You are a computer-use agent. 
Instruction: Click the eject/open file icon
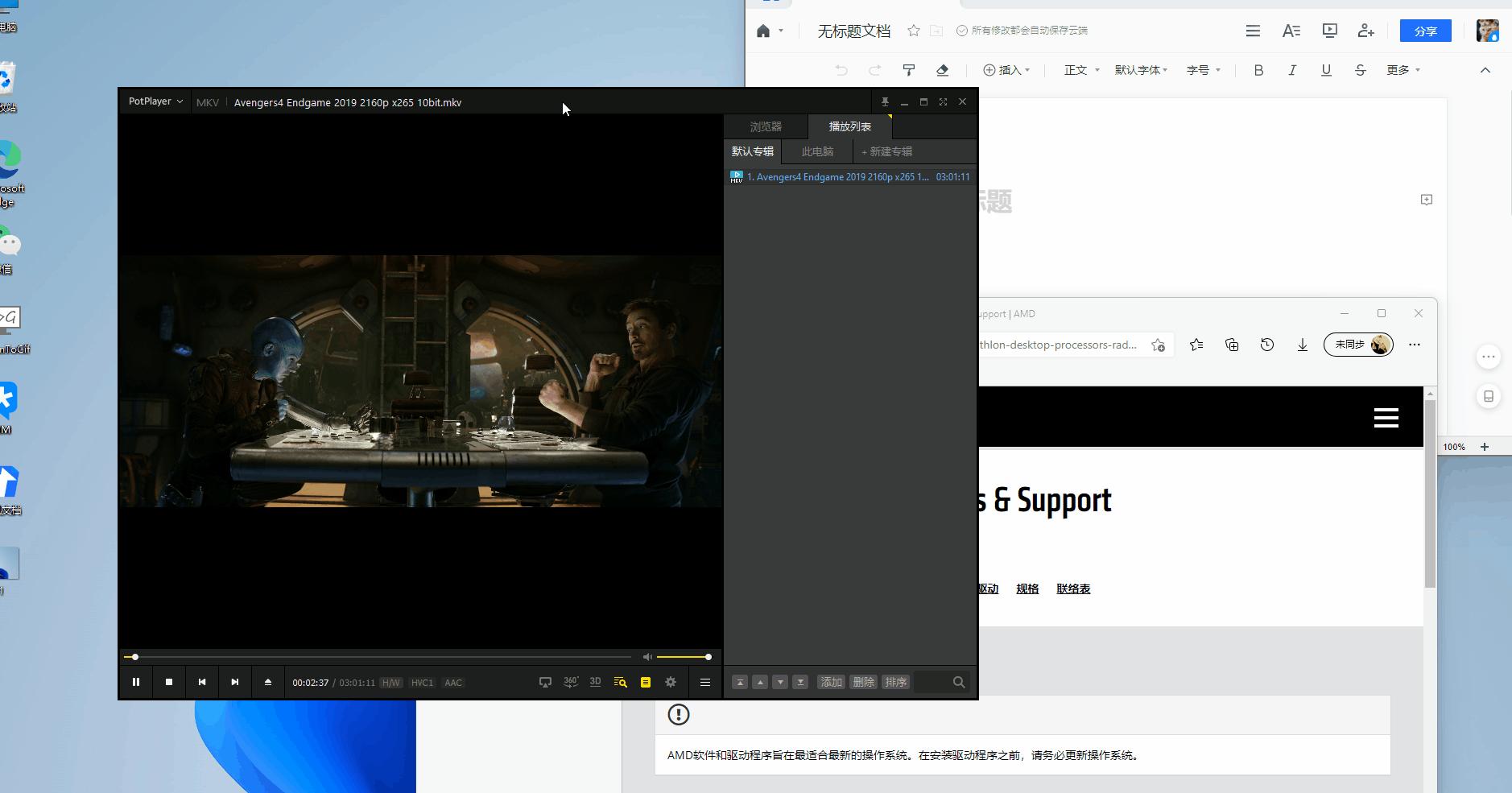click(268, 682)
